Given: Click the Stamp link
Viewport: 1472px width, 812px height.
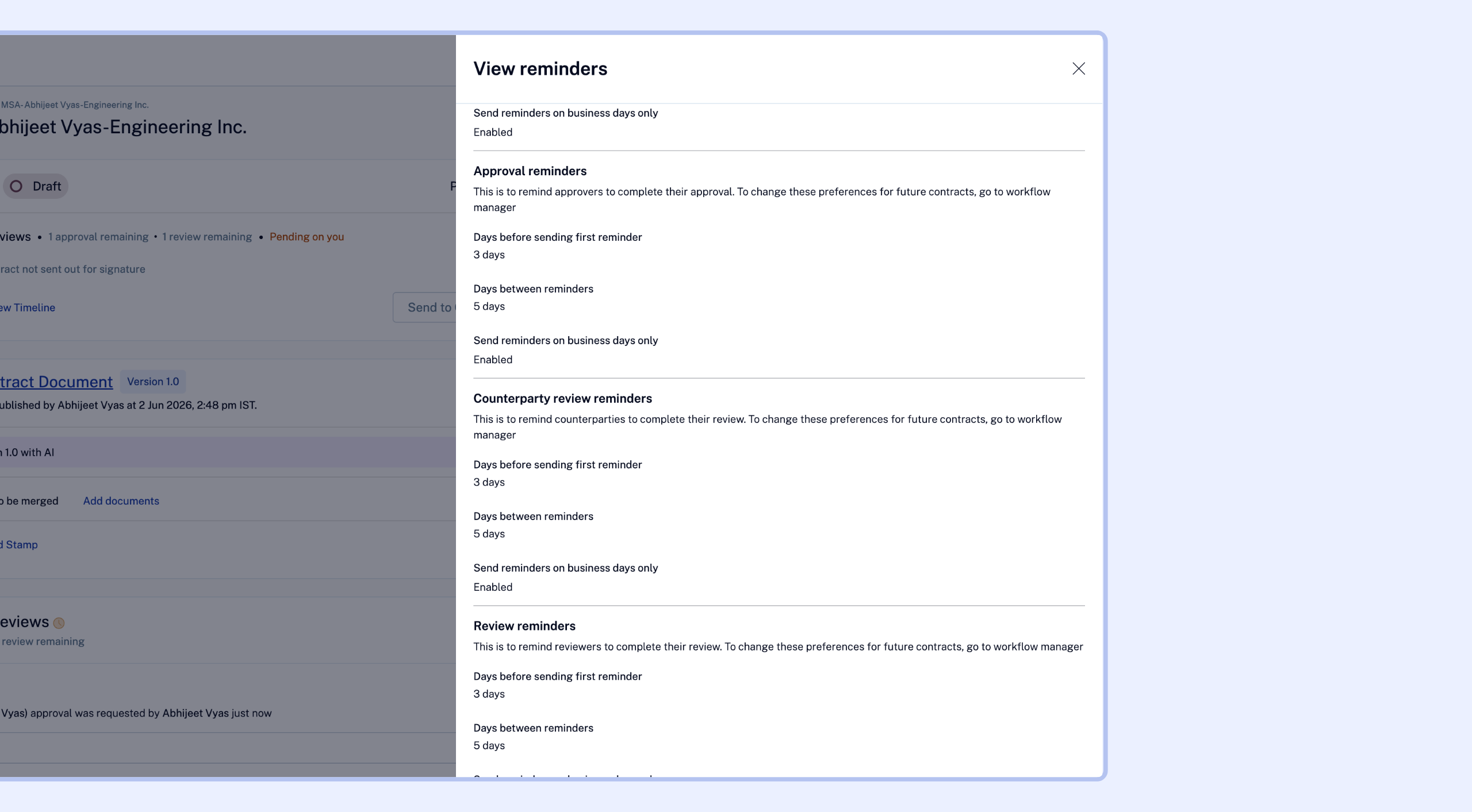Looking at the screenshot, I should (19, 544).
